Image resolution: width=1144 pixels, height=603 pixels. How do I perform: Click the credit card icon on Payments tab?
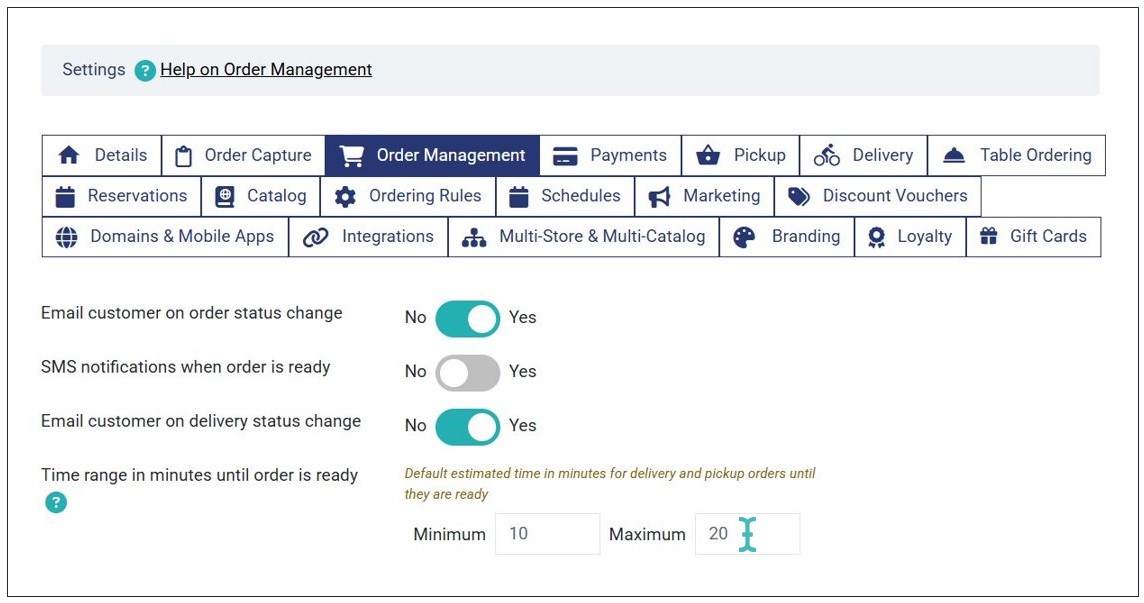565,156
